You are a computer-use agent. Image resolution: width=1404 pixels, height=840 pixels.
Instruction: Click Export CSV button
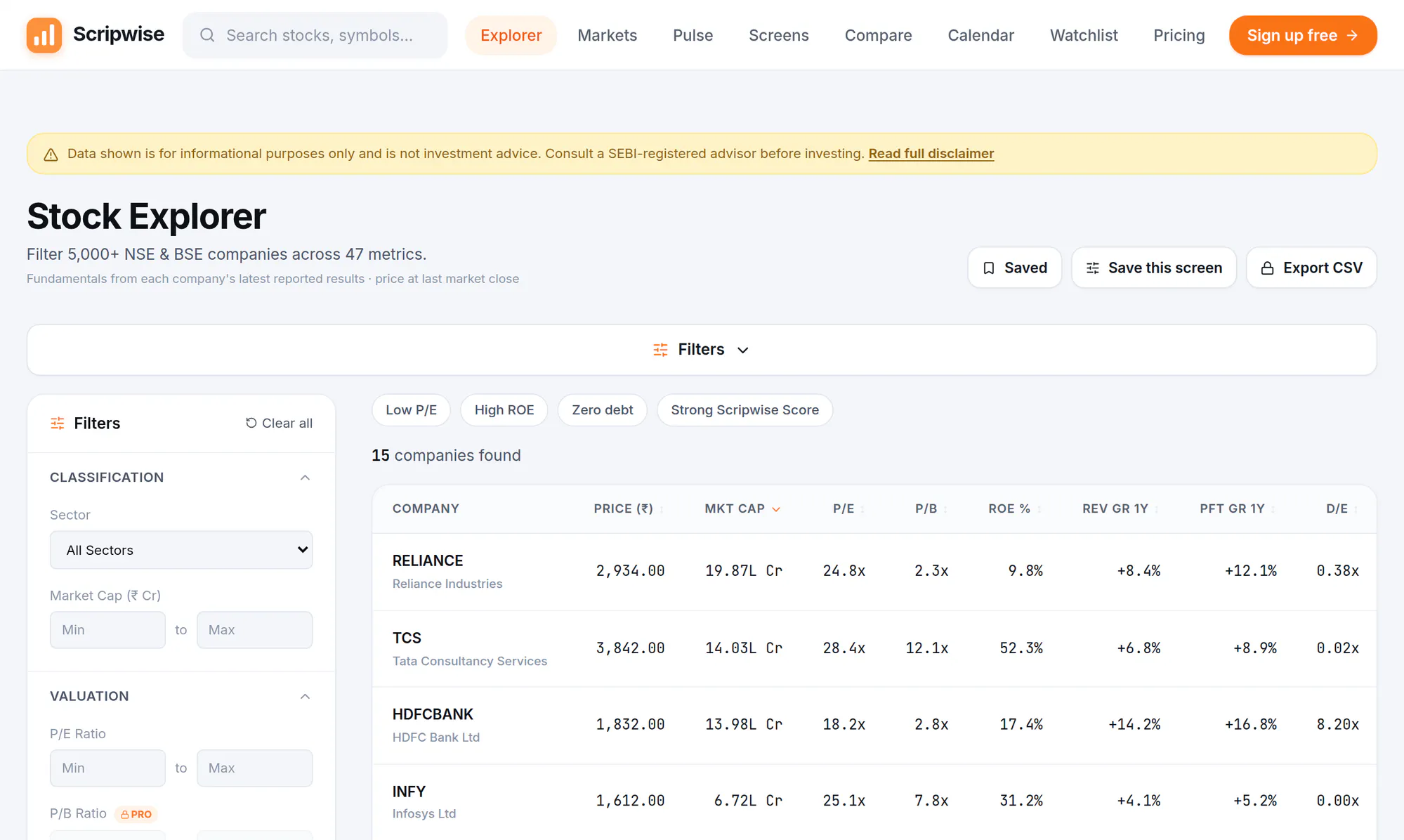click(1311, 268)
